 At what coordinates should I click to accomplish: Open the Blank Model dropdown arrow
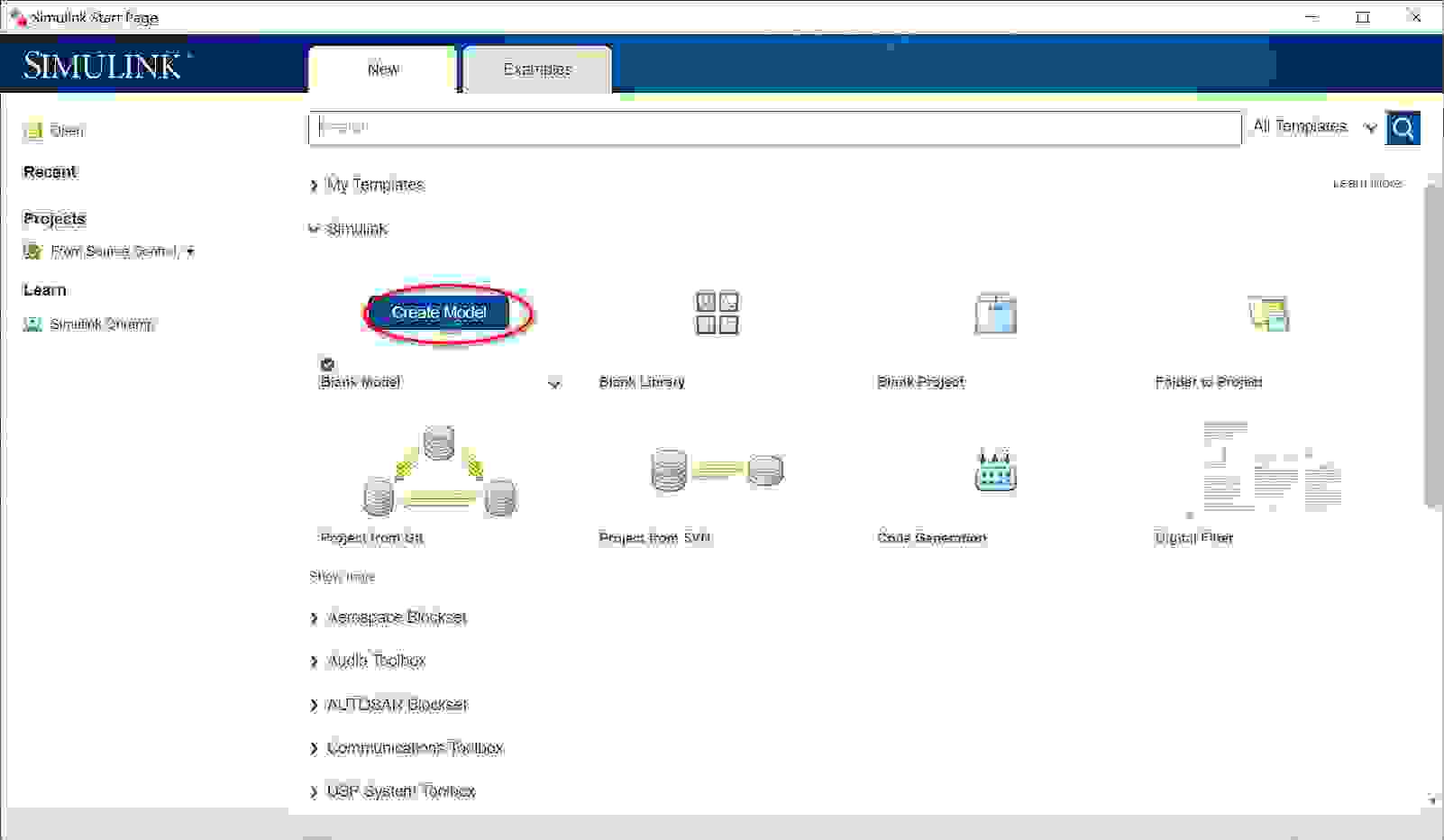[x=554, y=383]
